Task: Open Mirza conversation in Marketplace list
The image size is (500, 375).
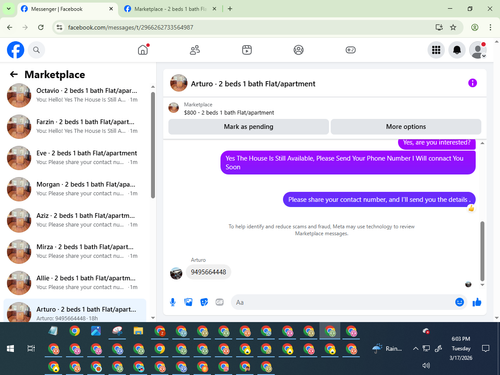Action: coord(75,252)
